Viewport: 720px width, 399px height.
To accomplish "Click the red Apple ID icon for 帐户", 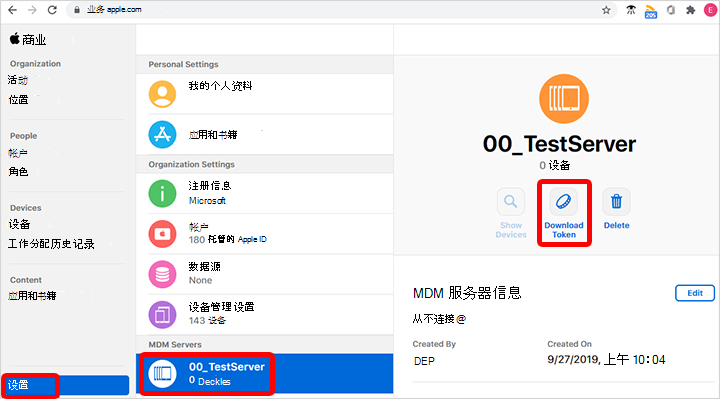I will [162, 234].
